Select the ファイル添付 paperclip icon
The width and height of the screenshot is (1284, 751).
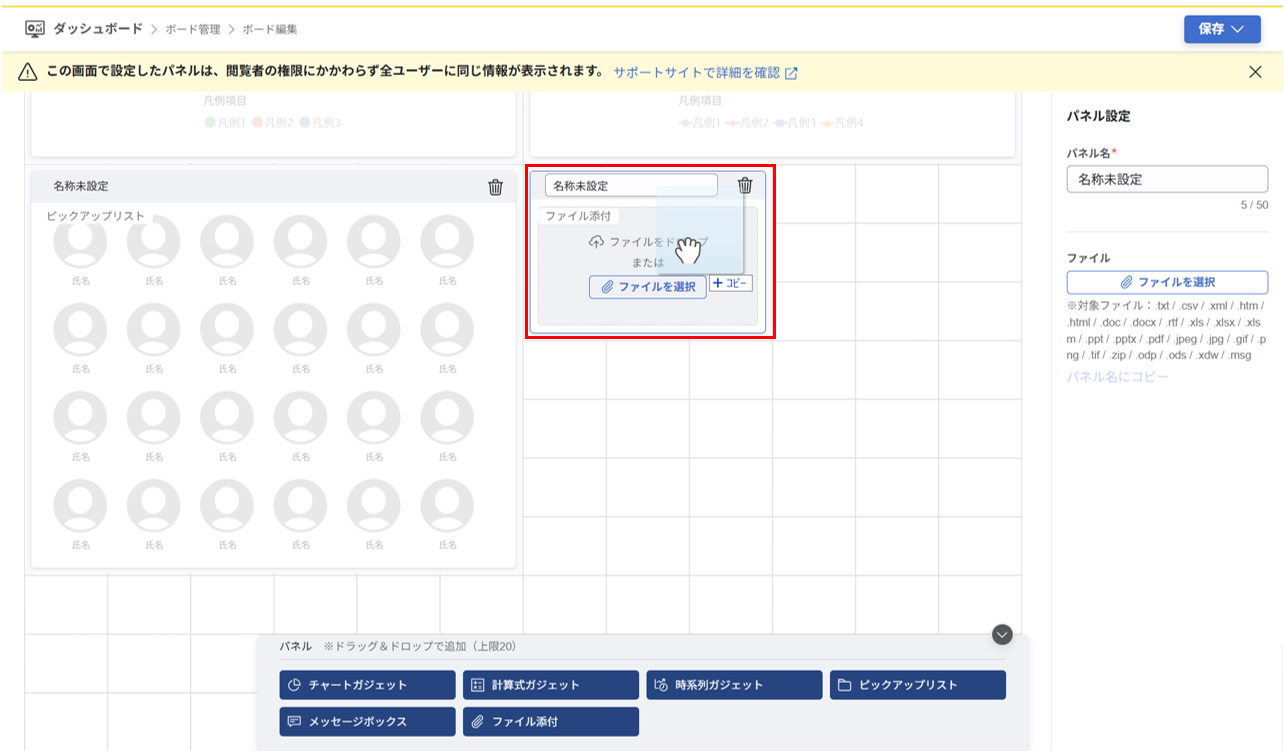tap(477, 721)
